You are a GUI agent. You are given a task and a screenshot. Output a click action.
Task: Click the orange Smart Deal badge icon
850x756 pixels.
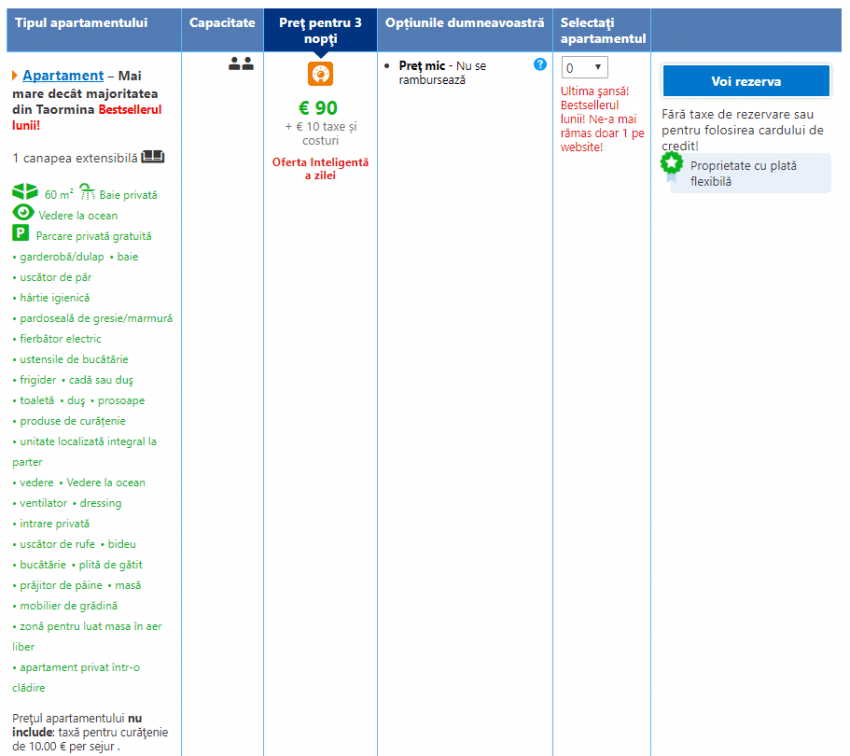320,74
